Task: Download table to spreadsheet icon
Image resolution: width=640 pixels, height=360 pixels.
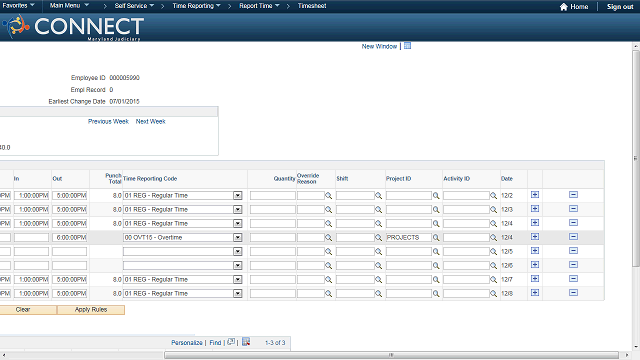Action: point(246,342)
